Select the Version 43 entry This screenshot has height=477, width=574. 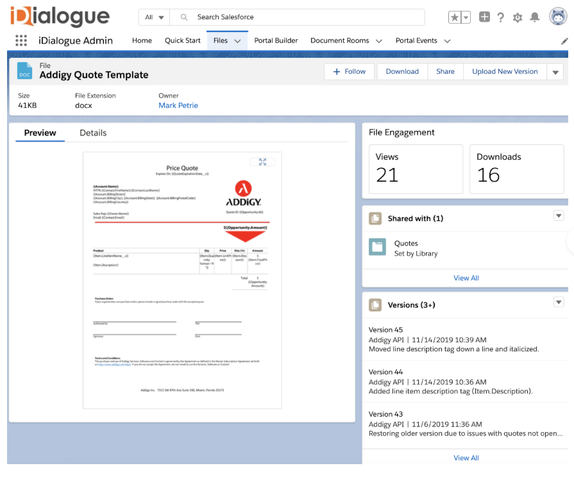(x=465, y=424)
